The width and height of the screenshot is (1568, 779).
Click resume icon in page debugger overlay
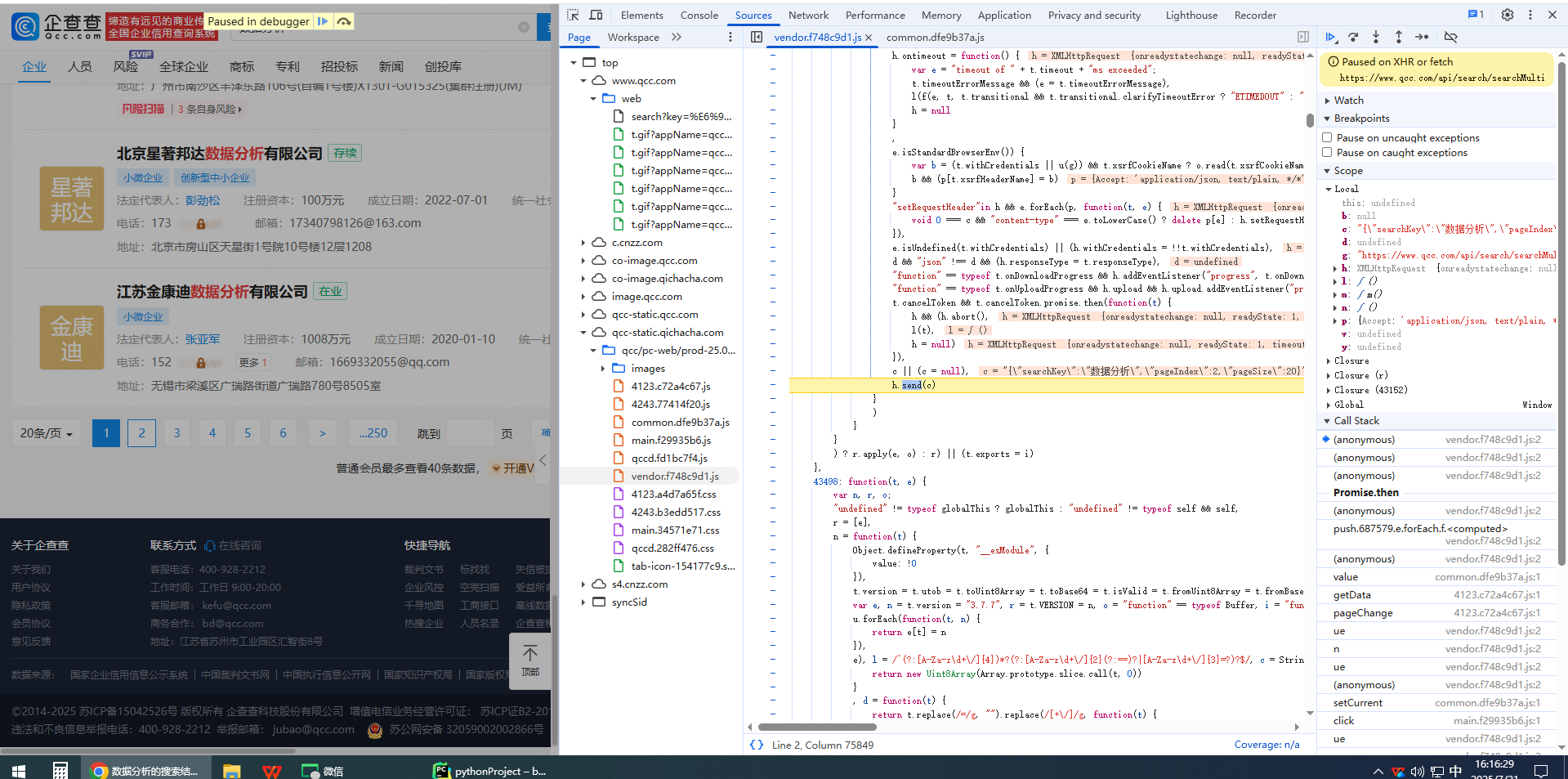click(324, 21)
